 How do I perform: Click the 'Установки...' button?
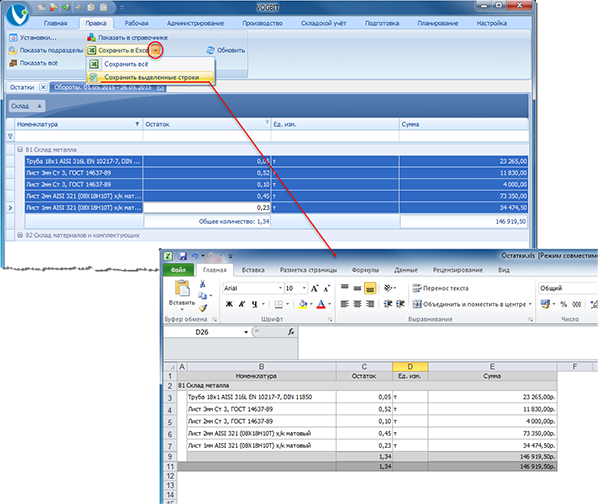[x=32, y=37]
